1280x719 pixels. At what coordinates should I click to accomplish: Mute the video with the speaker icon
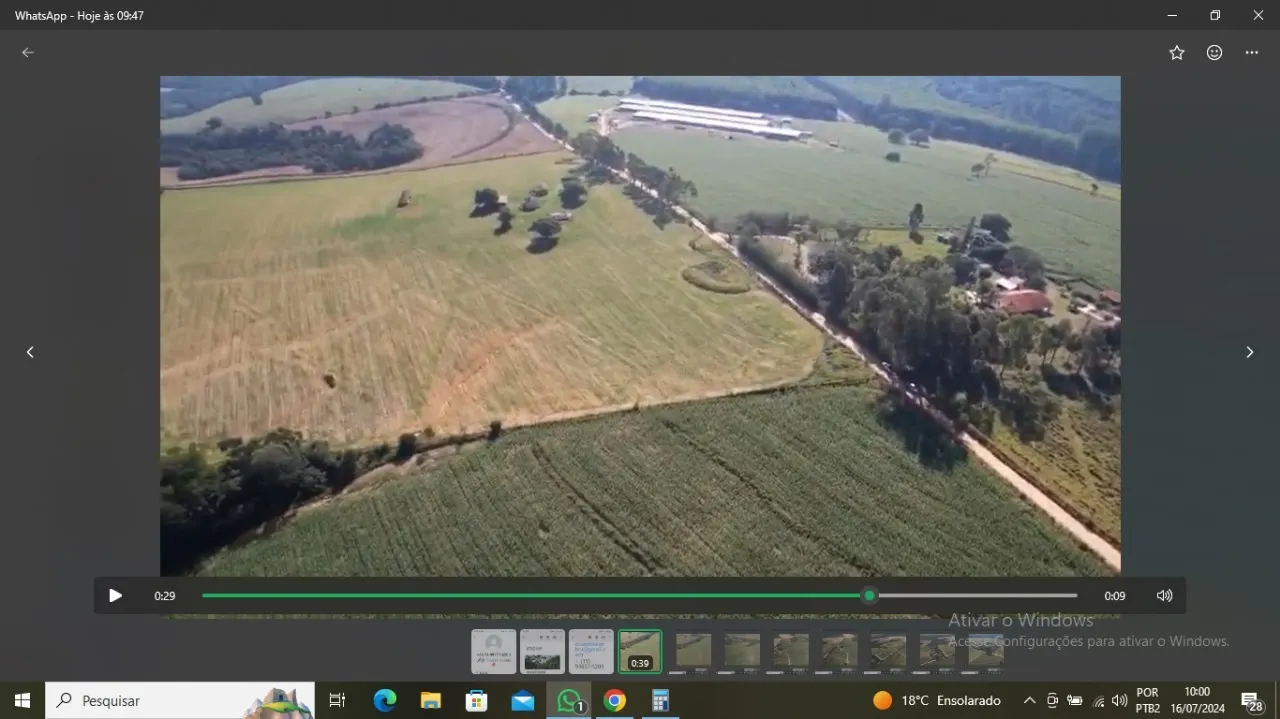coord(1164,596)
